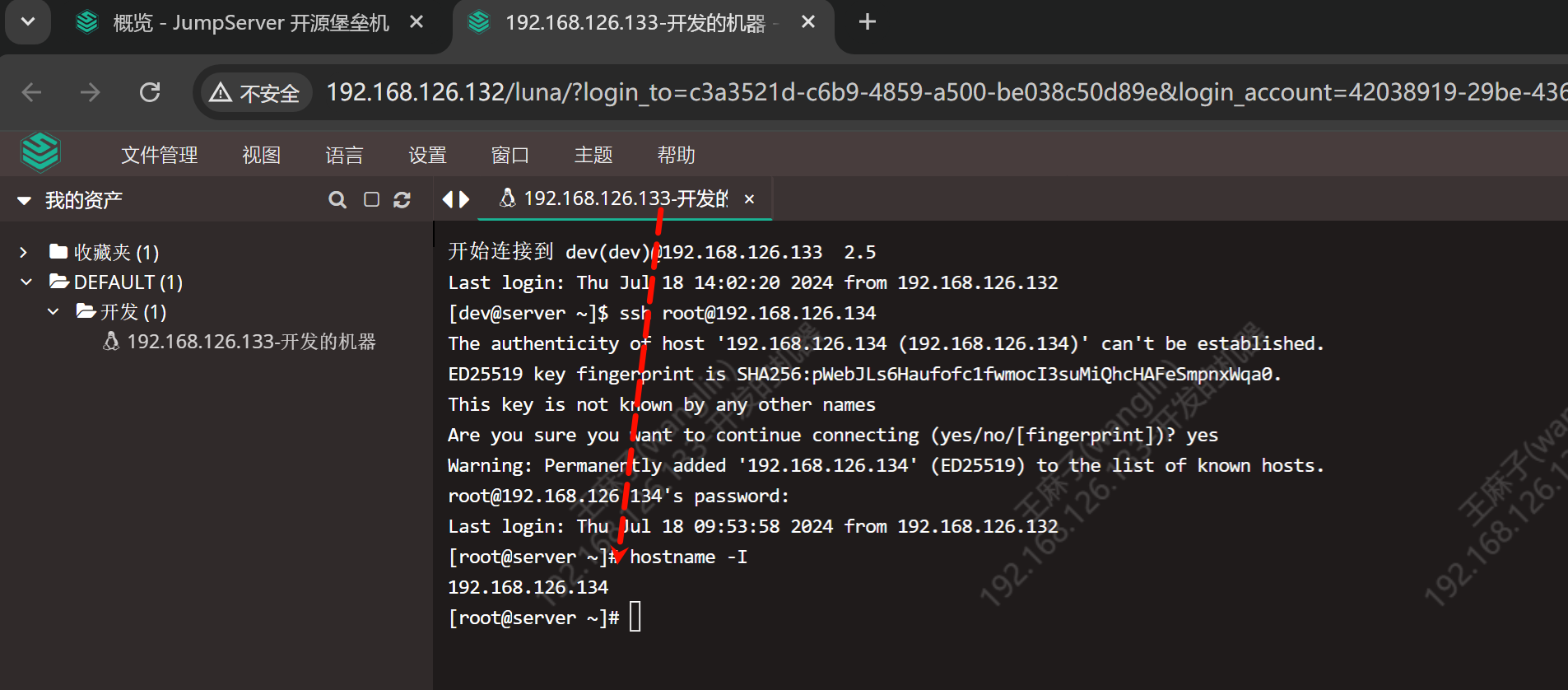Click the right arrow to scroll terminal tabs
Viewport: 1568px width, 690px height.
(x=464, y=198)
